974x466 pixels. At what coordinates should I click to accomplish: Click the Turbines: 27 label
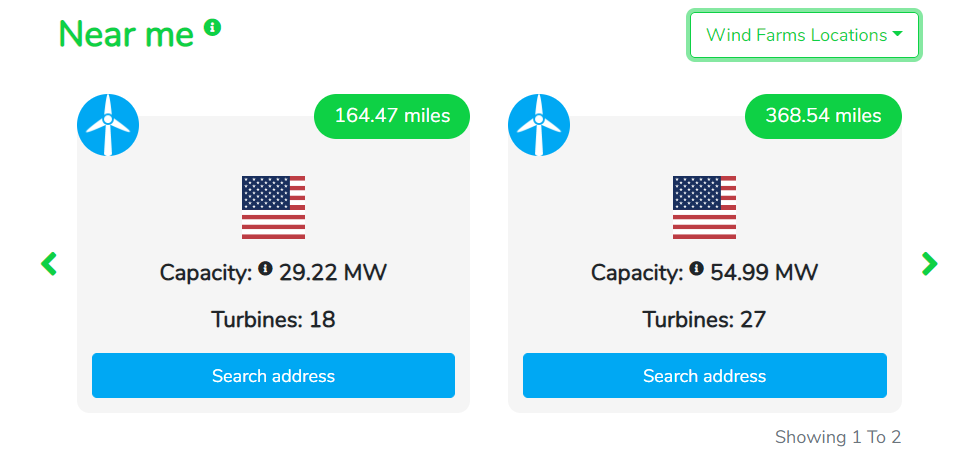pyautogui.click(x=704, y=320)
